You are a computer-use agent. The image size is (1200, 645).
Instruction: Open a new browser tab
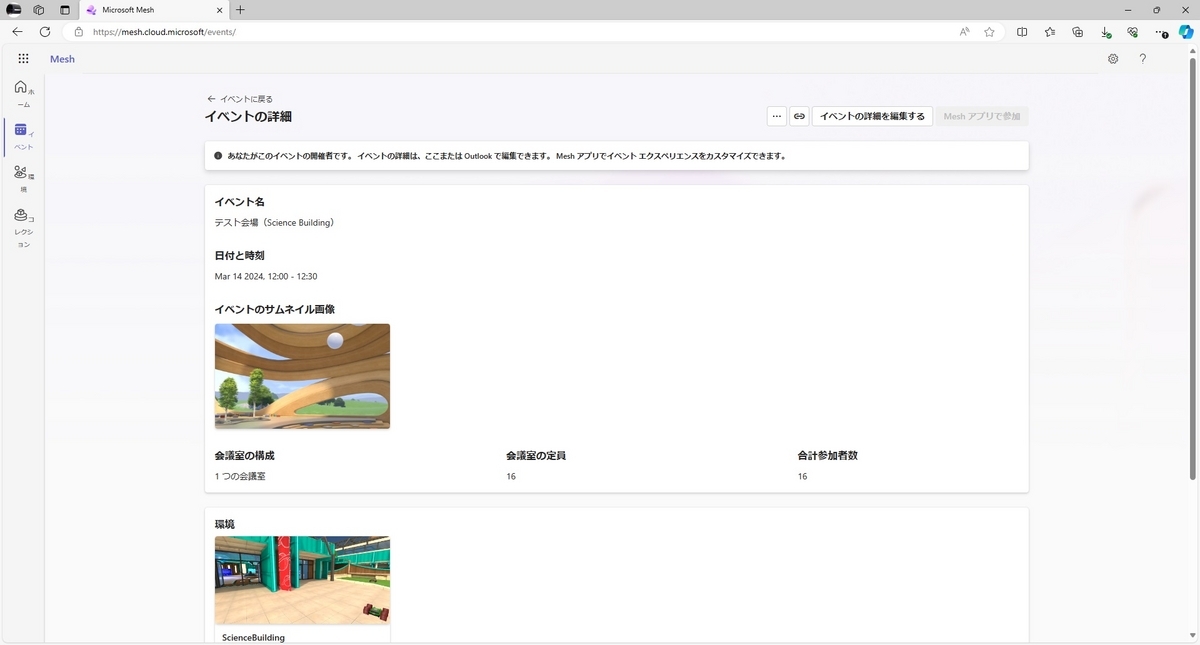pos(240,10)
